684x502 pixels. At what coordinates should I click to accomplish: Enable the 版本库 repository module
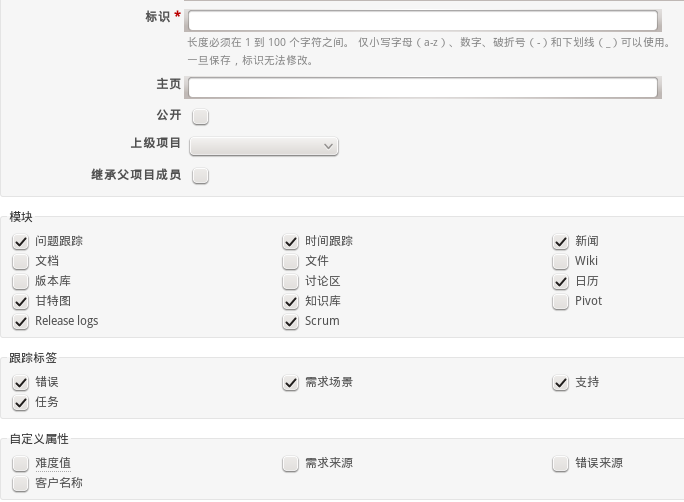click(x=21, y=281)
